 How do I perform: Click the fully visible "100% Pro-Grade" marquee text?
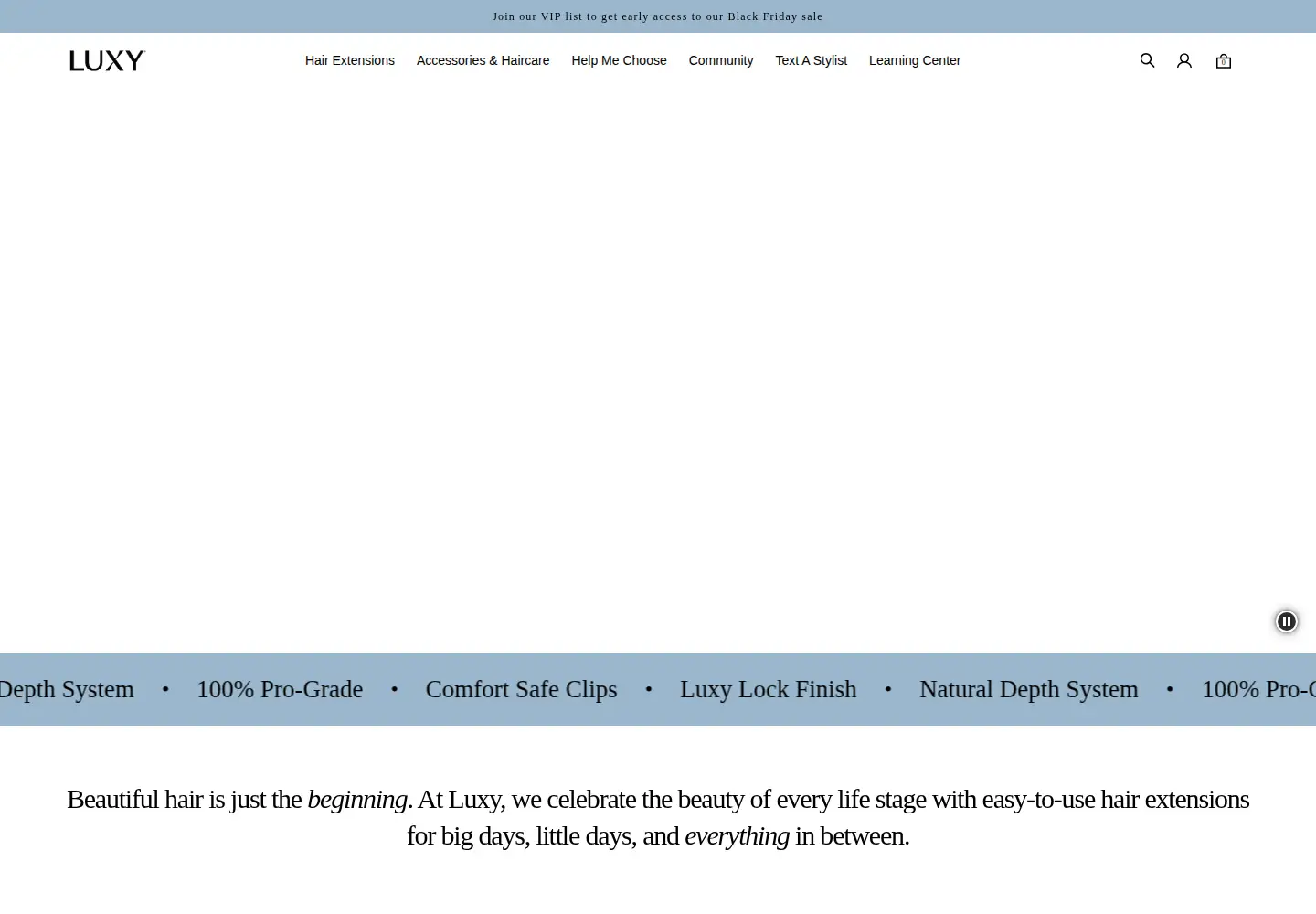click(x=280, y=689)
